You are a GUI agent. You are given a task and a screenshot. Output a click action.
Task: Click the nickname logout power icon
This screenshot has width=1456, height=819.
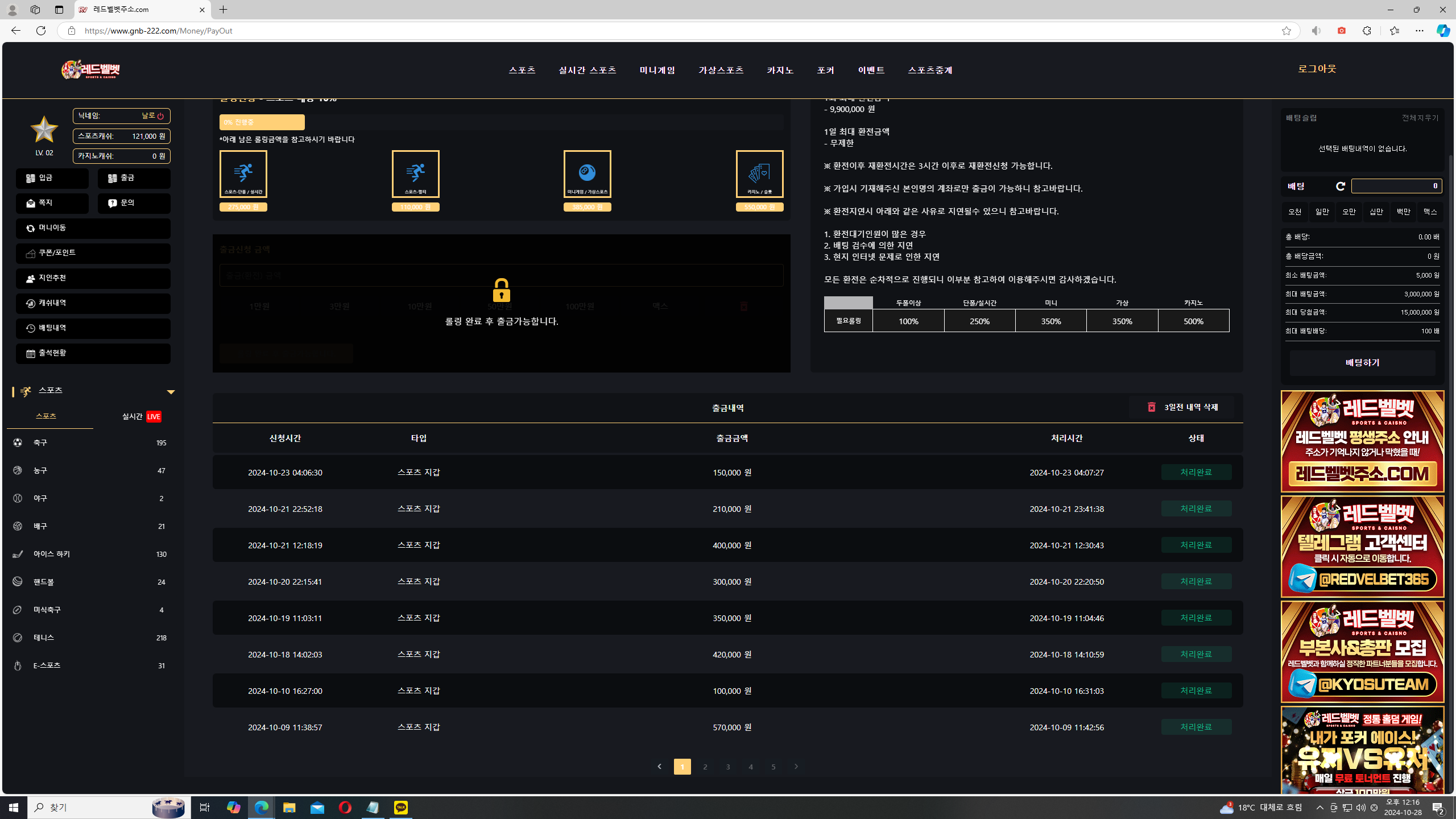(x=160, y=116)
